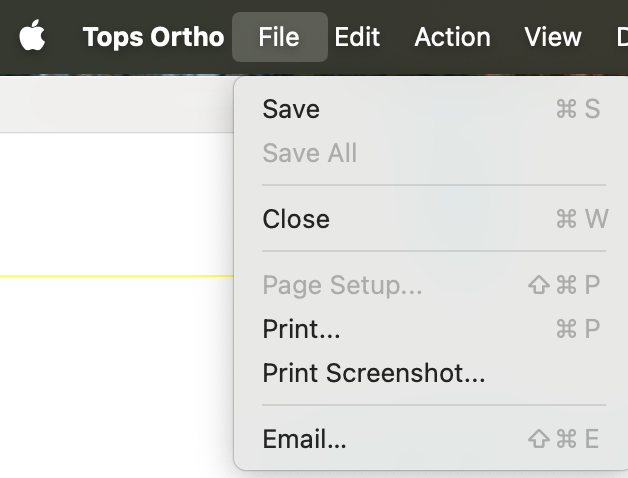Open the Tops Ortho application menu
Viewport: 628px width, 478px height.
153,37
